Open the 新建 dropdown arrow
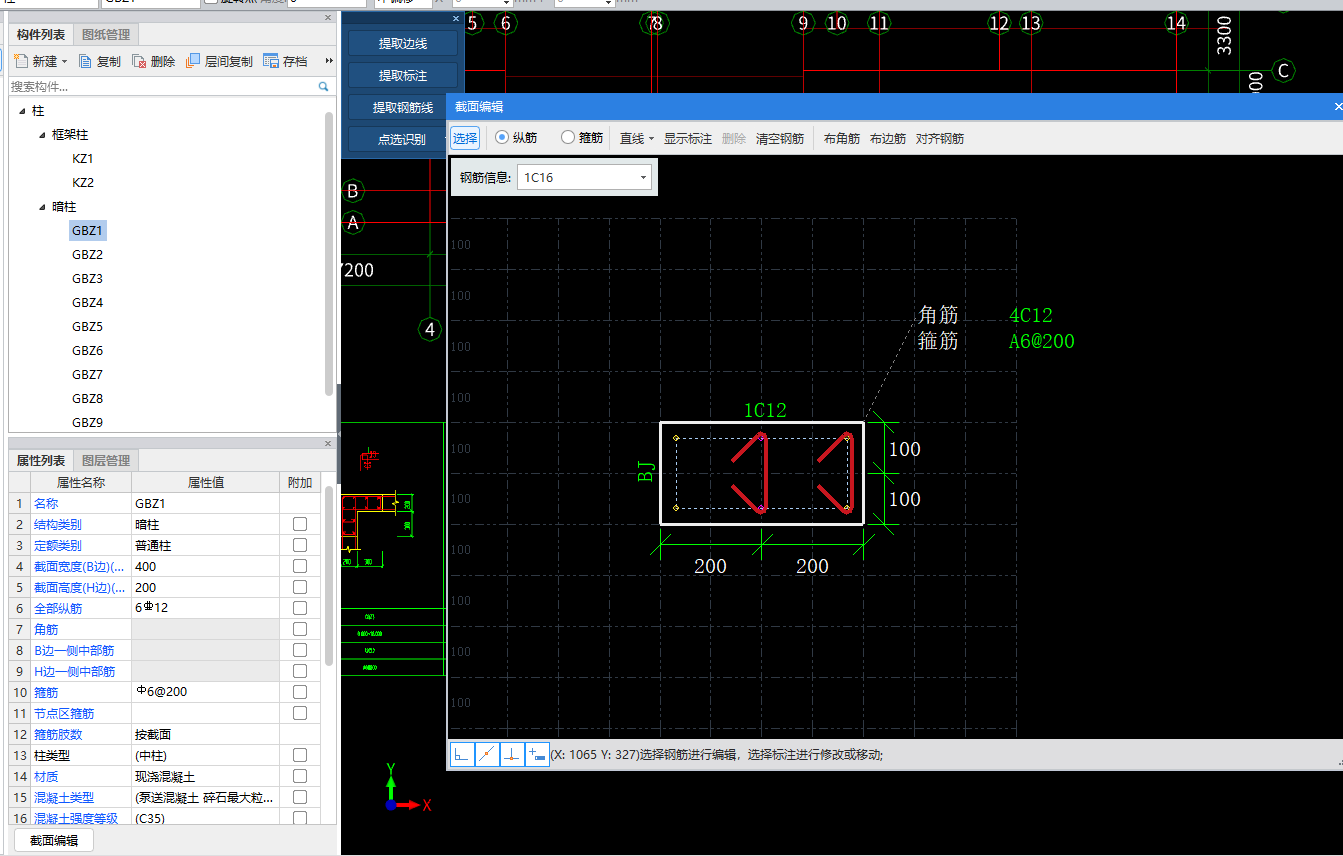This screenshot has height=856, width=1343. (64, 62)
